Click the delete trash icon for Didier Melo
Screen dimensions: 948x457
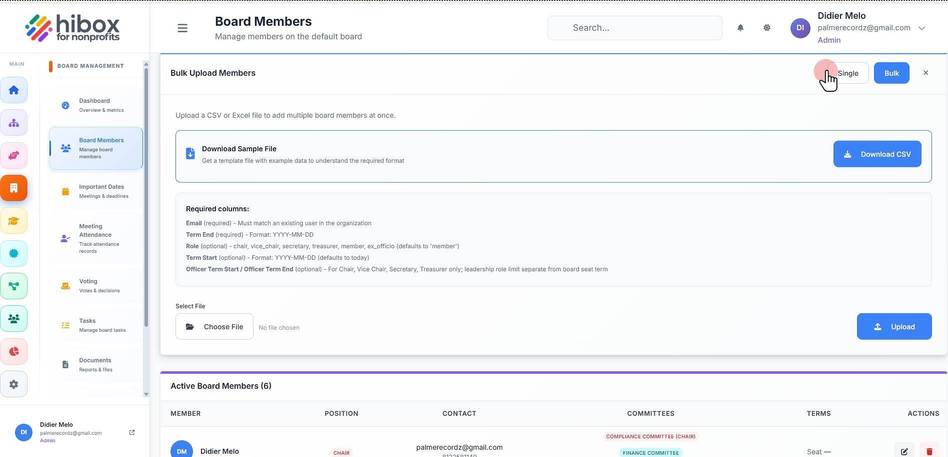pos(929,451)
